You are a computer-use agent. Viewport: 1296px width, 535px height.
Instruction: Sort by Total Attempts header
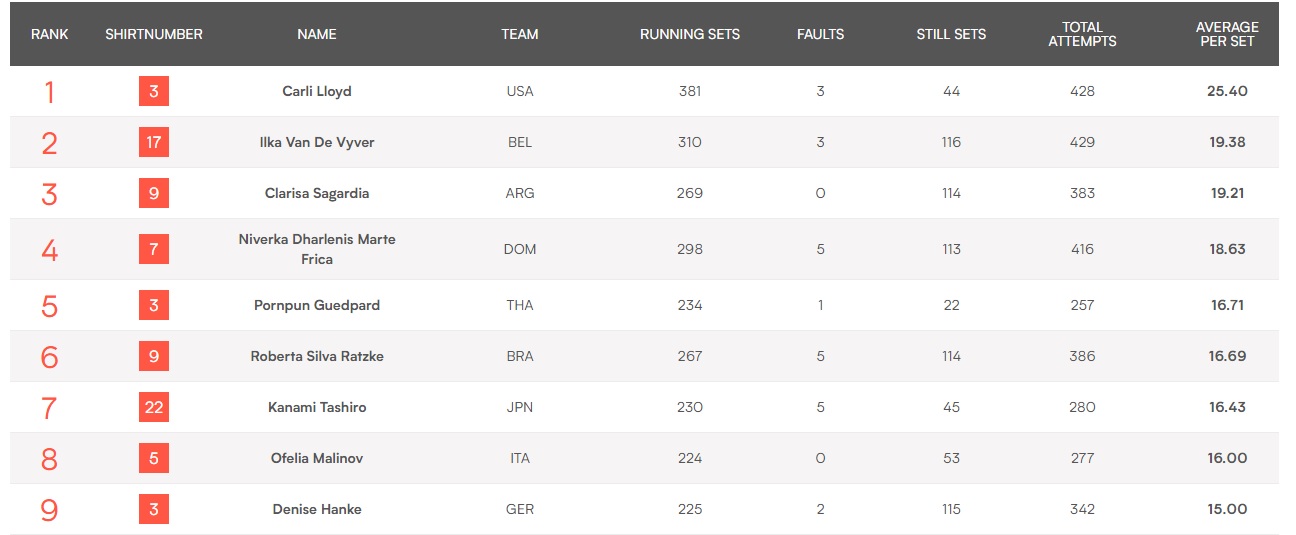coord(1082,34)
